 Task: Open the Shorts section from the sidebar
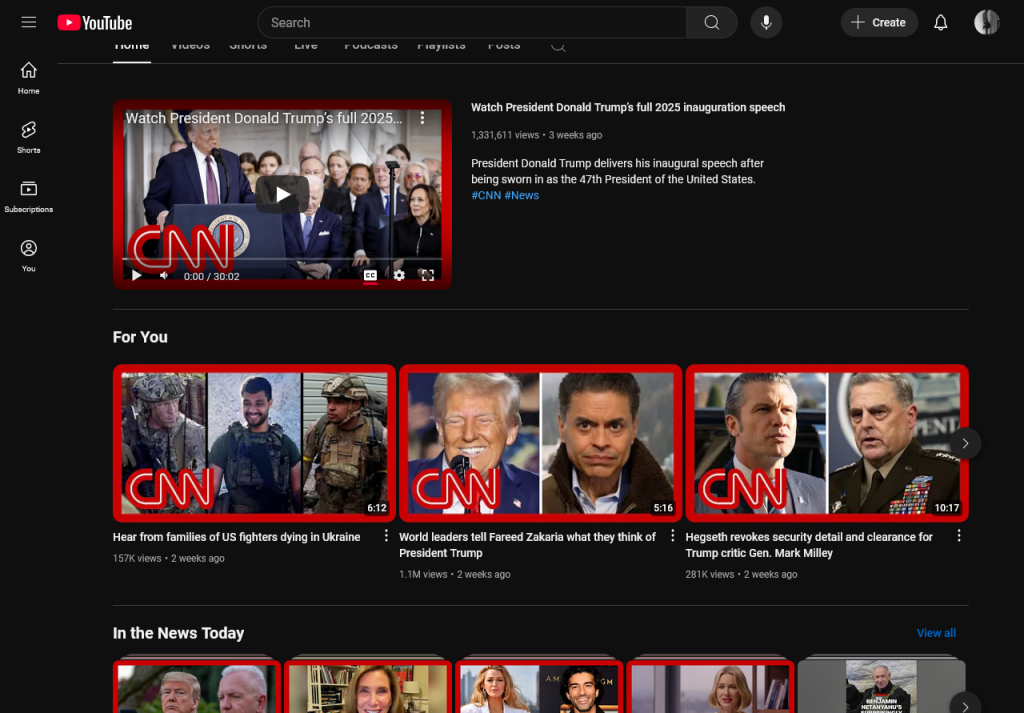(28, 137)
